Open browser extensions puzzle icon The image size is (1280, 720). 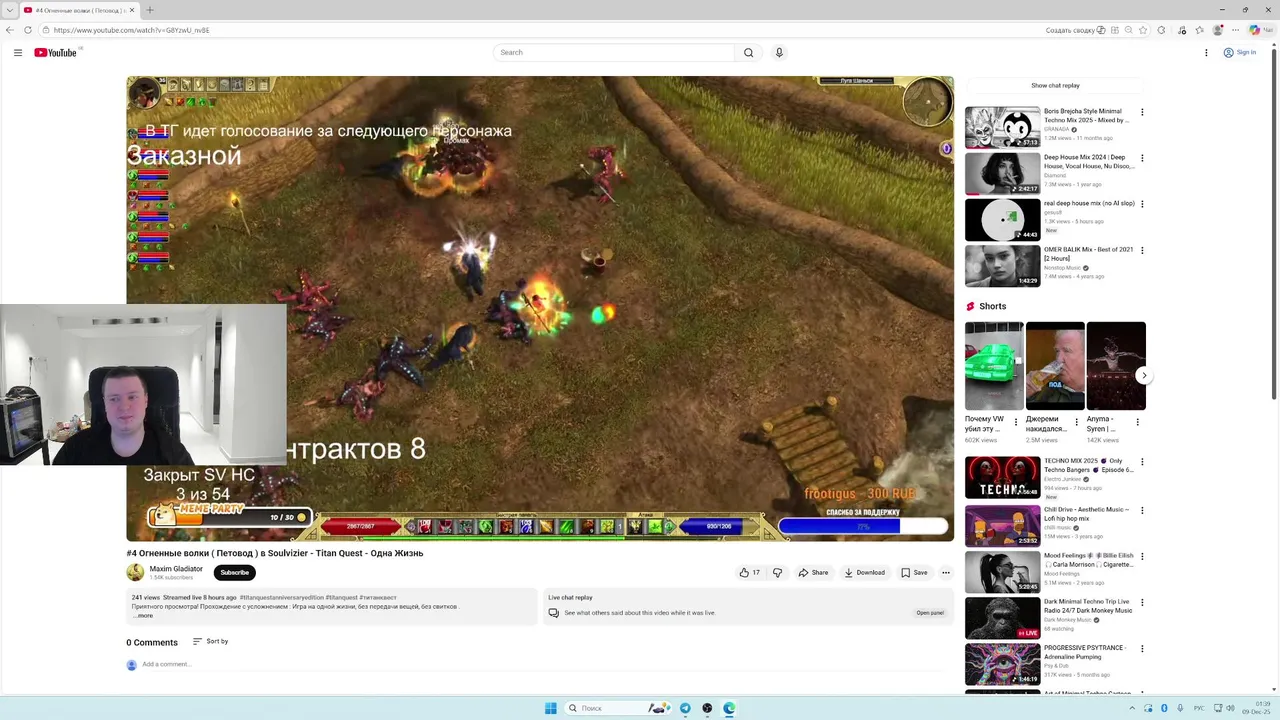point(1161,30)
